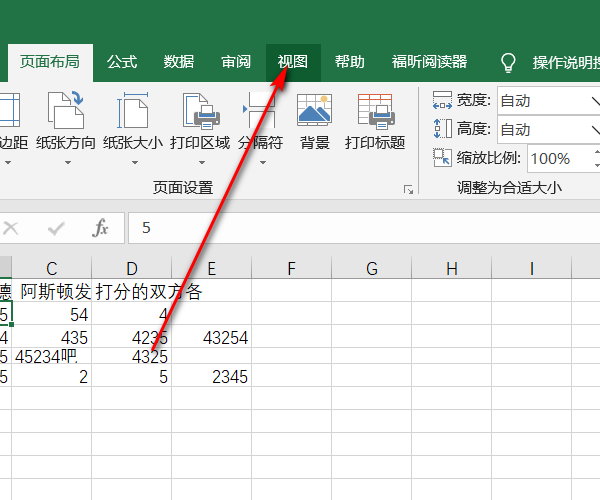This screenshot has width=600, height=500.
Task: Open the Page Layout (页面布局) tab
Action: click(50, 62)
